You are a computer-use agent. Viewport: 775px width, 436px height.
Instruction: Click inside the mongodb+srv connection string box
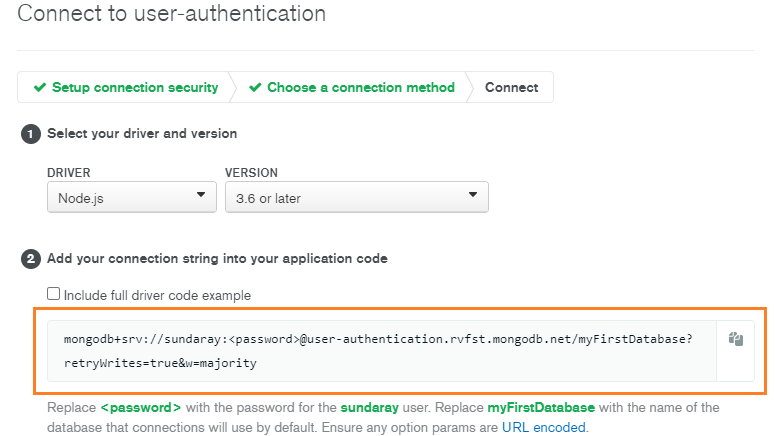coord(380,350)
